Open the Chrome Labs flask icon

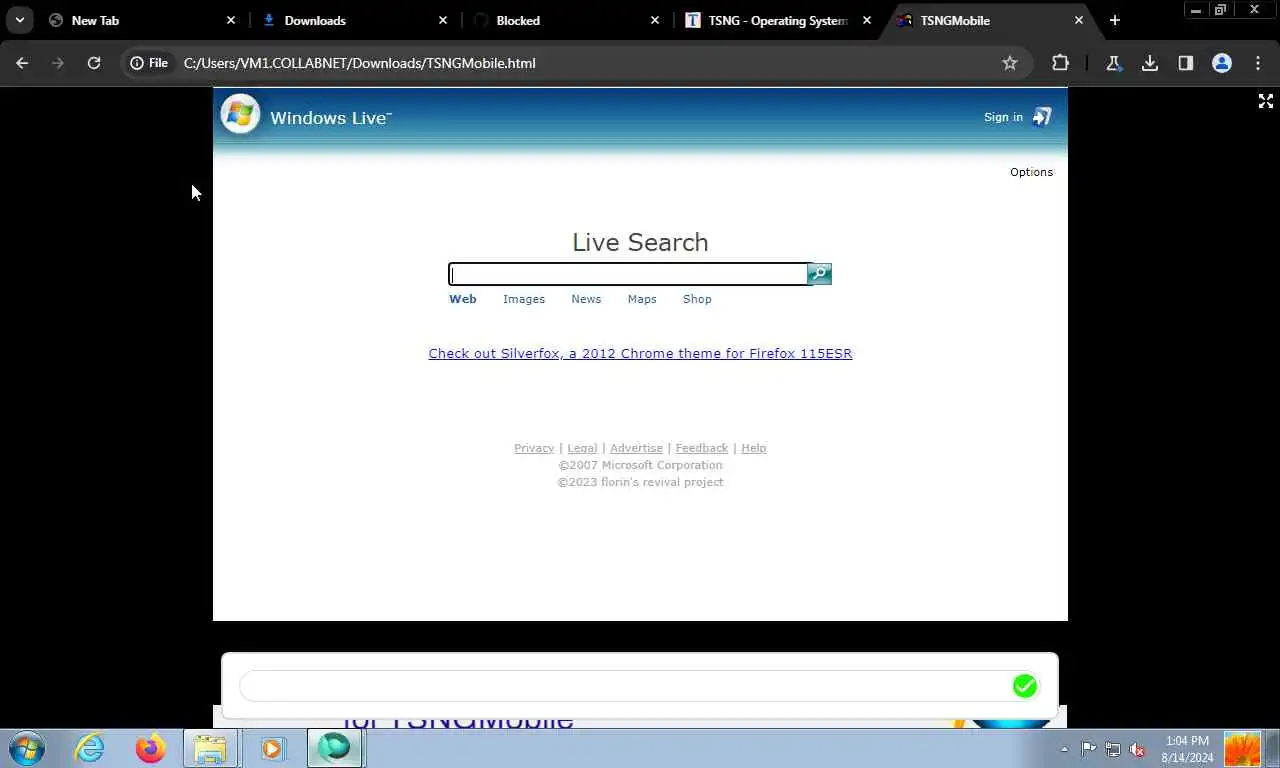[1113, 63]
